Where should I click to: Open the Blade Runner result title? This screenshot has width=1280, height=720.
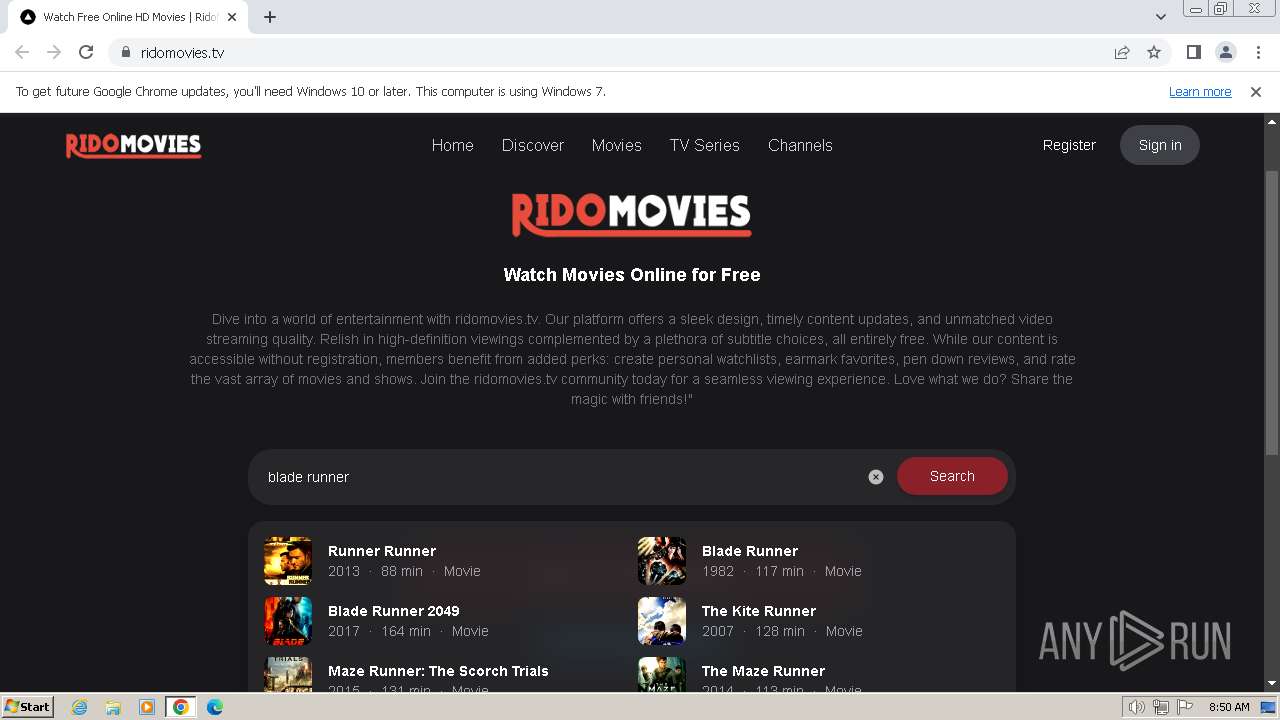[750, 551]
